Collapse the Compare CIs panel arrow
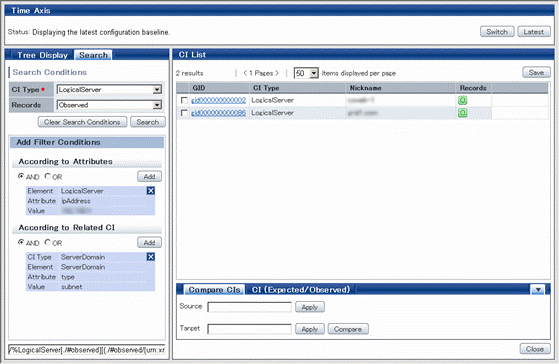Image resolution: width=559 pixels, height=364 pixels. tap(538, 289)
